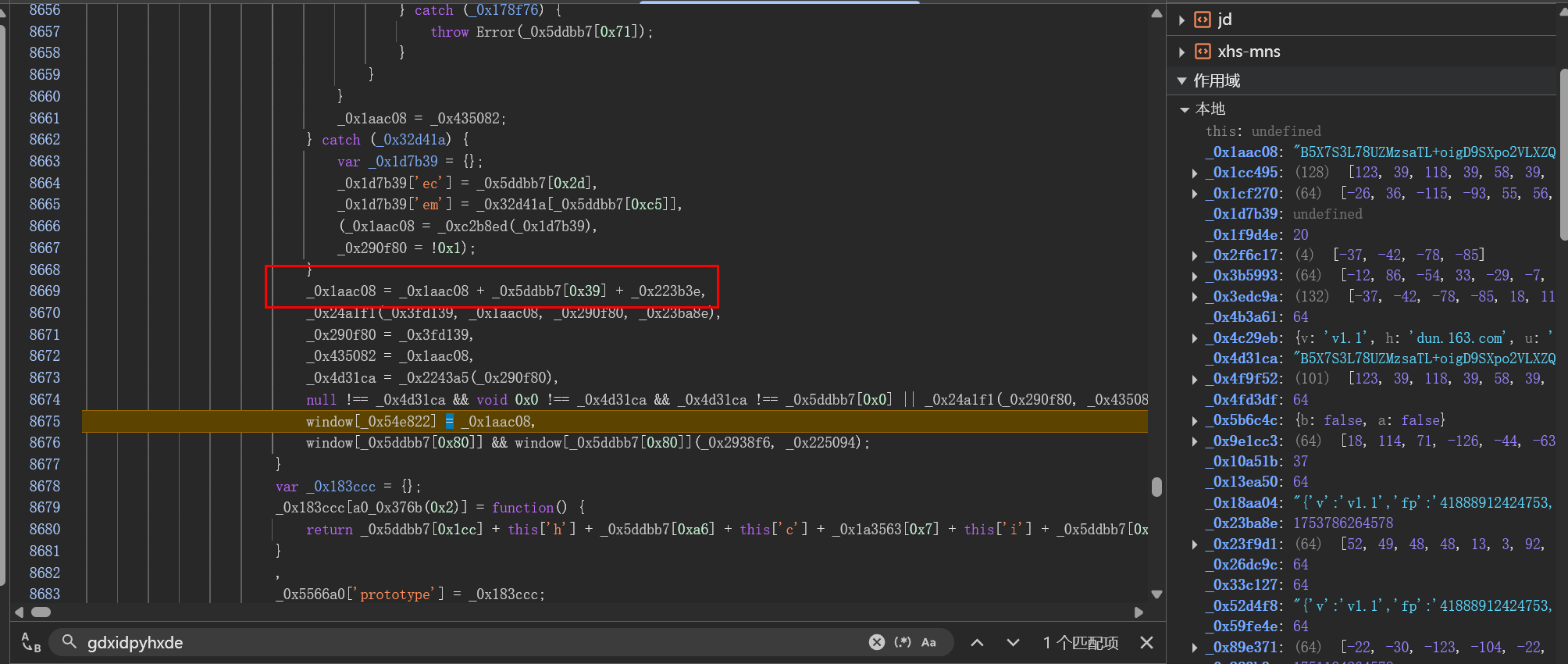Screen dimensions: 1568x664
Task: Jump to previous search match
Action: 977,642
